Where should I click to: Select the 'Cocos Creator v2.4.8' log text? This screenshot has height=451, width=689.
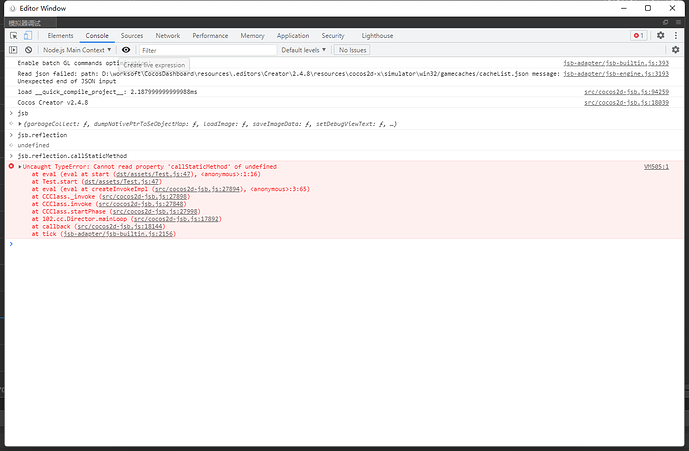tap(53, 102)
